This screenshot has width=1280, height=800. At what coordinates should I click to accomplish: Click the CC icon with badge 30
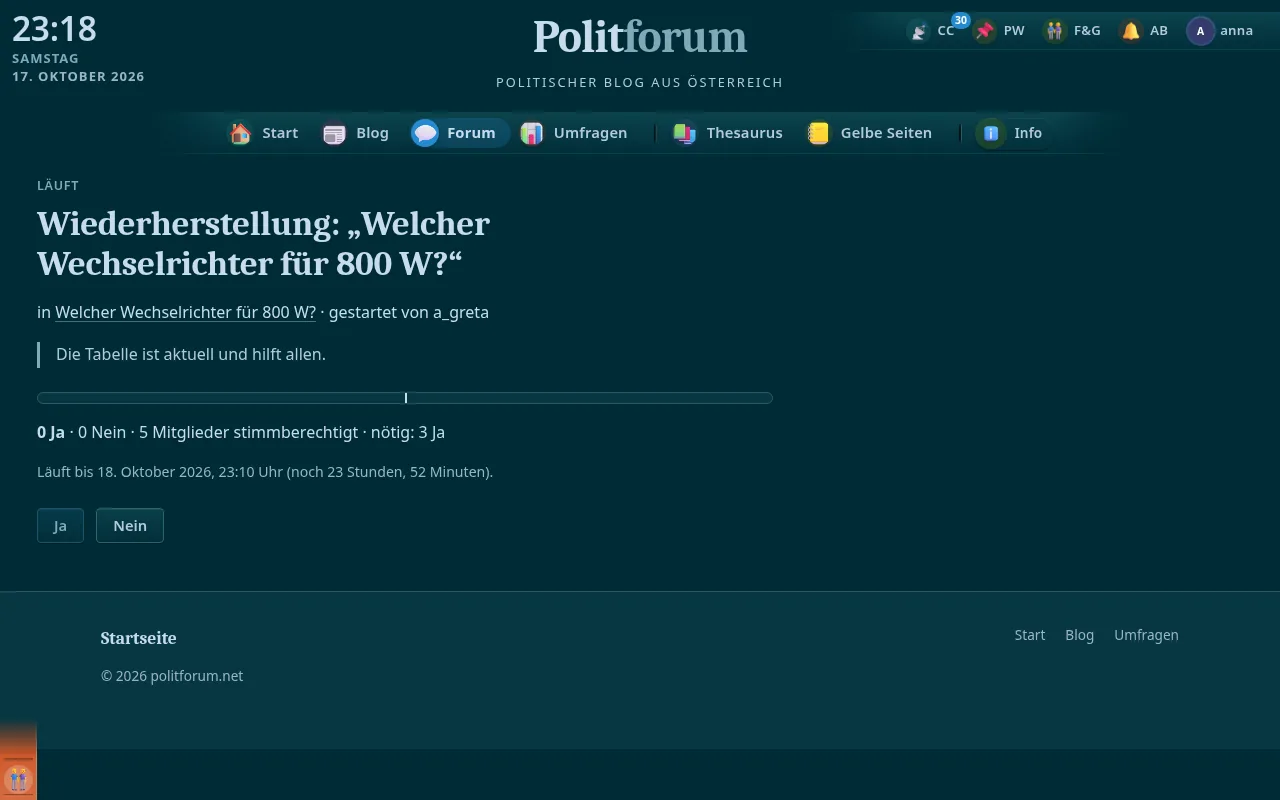click(919, 31)
